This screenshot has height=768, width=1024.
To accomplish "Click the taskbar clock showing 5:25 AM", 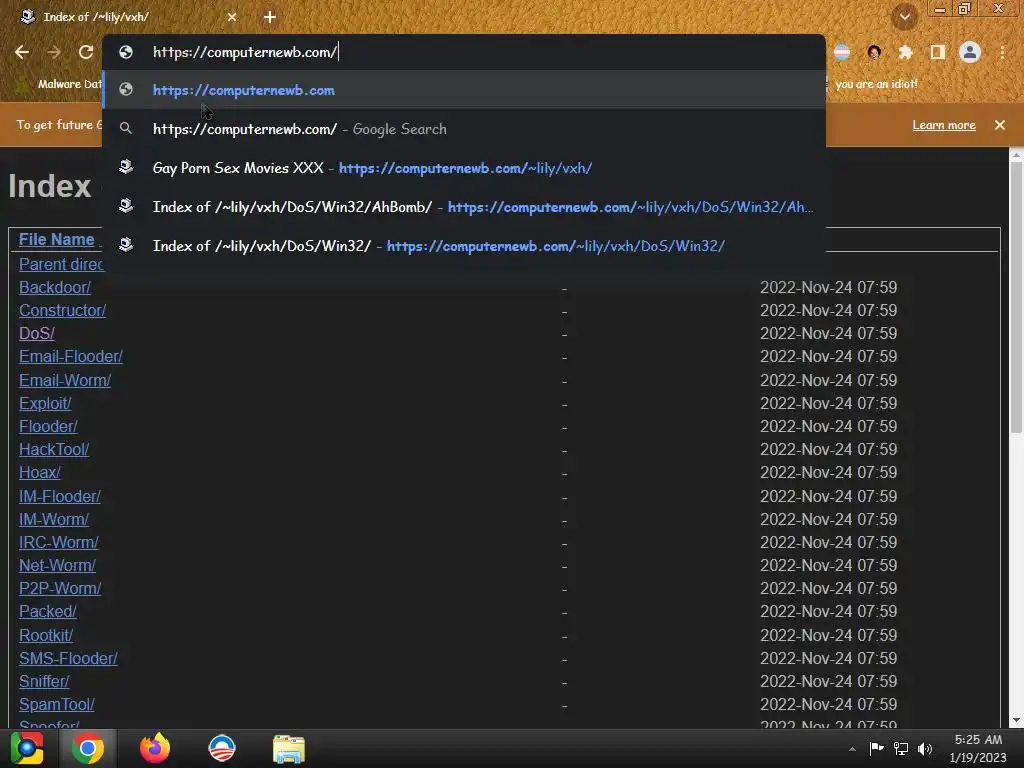I will [x=978, y=748].
